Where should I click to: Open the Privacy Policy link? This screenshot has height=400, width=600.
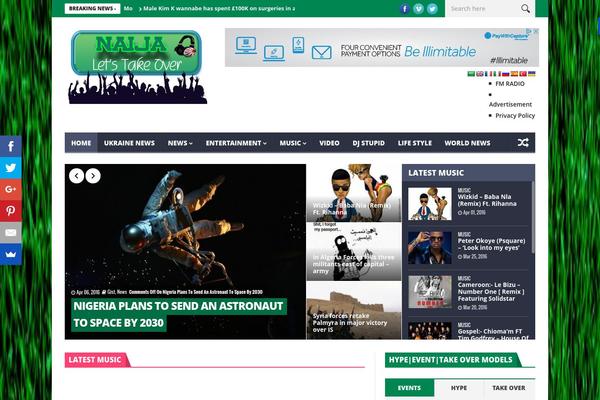point(515,116)
